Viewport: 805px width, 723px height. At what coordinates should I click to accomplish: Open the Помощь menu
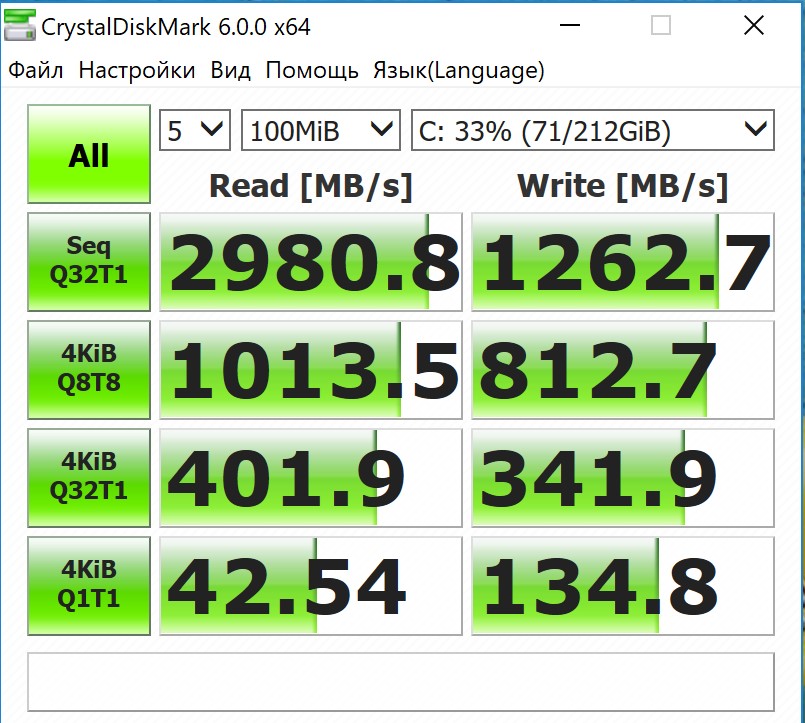point(312,70)
